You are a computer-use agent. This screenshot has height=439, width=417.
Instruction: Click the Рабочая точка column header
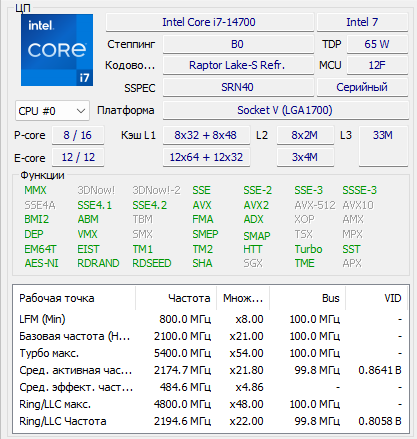(x=74, y=298)
